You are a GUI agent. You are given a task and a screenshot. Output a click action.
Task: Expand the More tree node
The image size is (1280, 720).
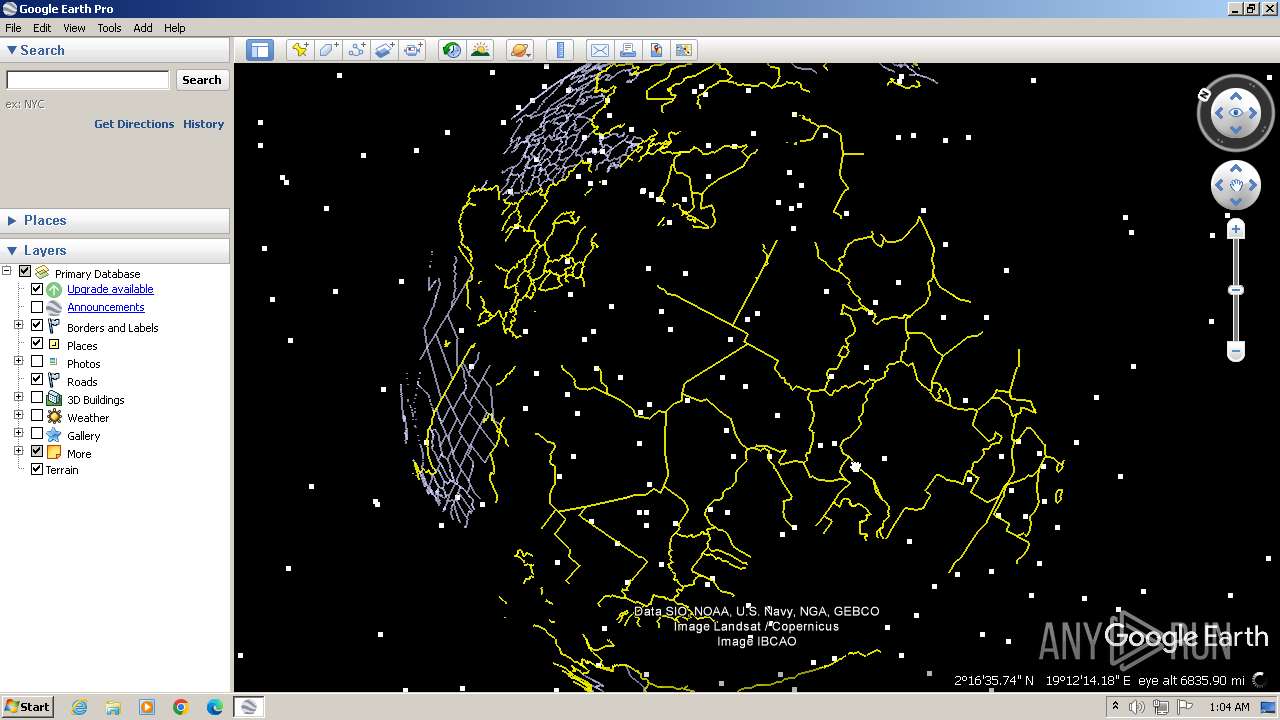[18, 451]
